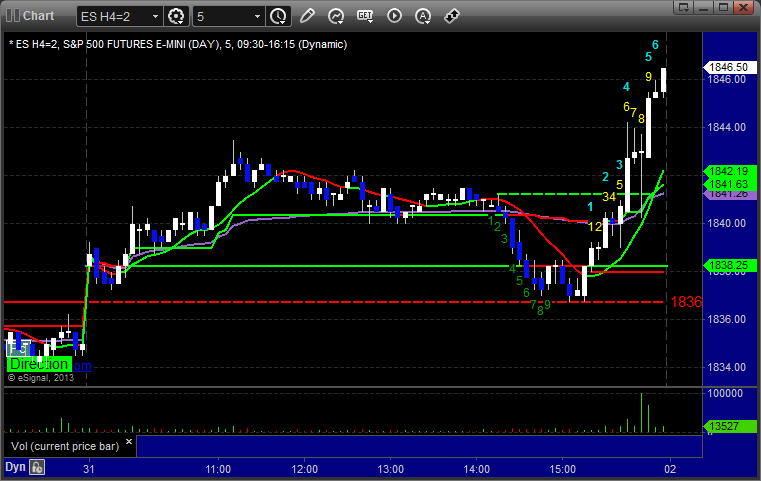Click the 02 date label on time axis
761x481 pixels.
point(670,469)
